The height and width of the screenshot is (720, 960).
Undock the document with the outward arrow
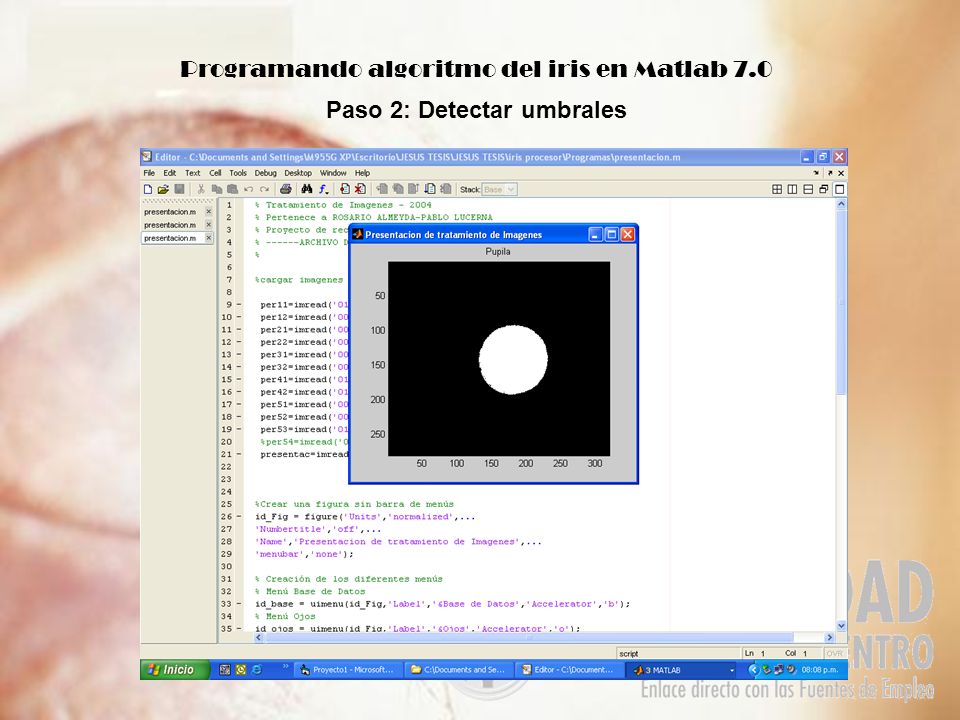830,173
